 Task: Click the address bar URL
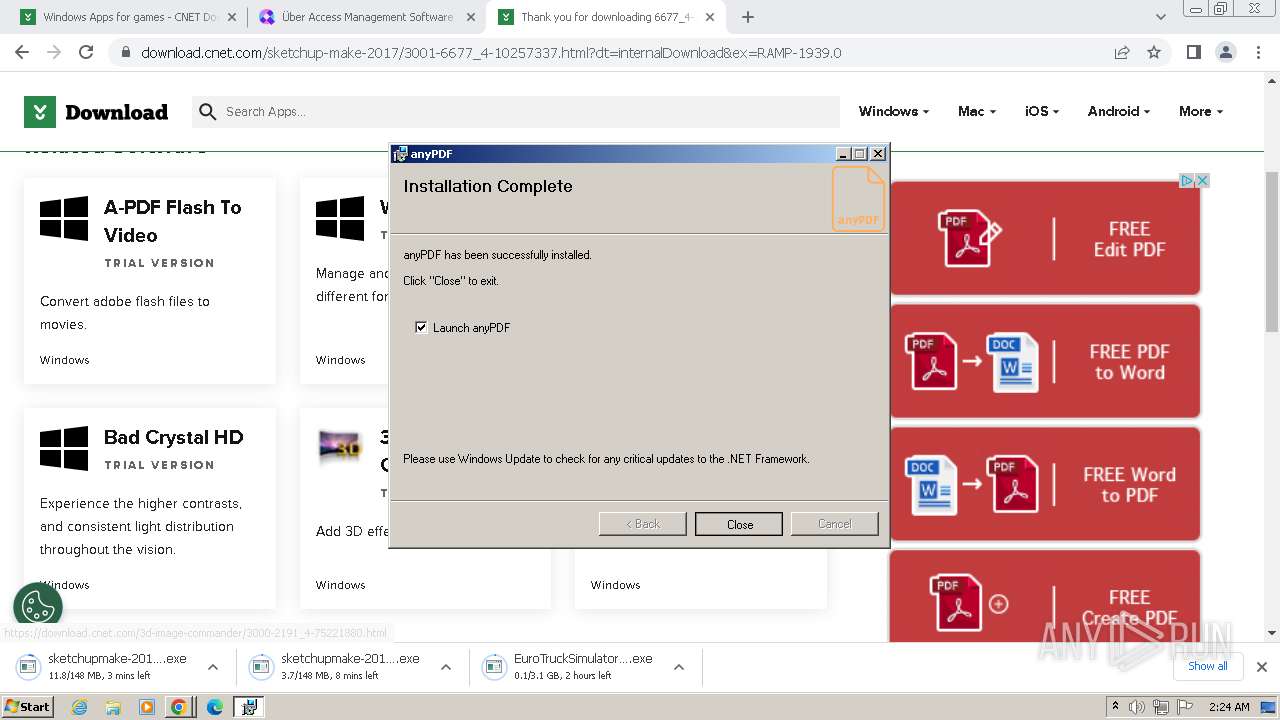[x=491, y=53]
